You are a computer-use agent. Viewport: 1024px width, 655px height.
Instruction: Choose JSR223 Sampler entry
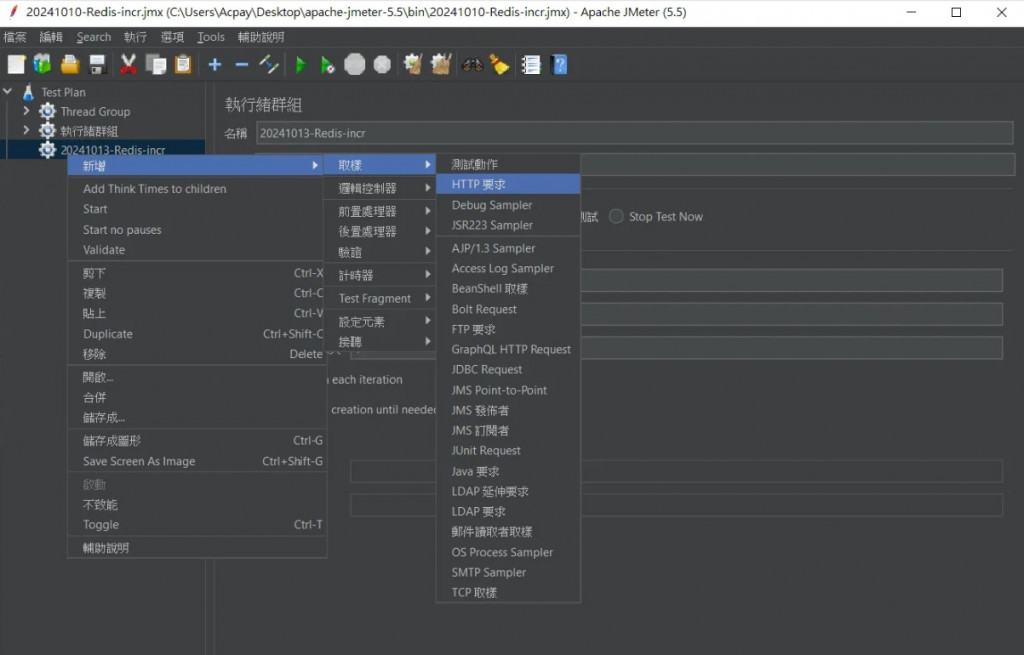[508, 225]
